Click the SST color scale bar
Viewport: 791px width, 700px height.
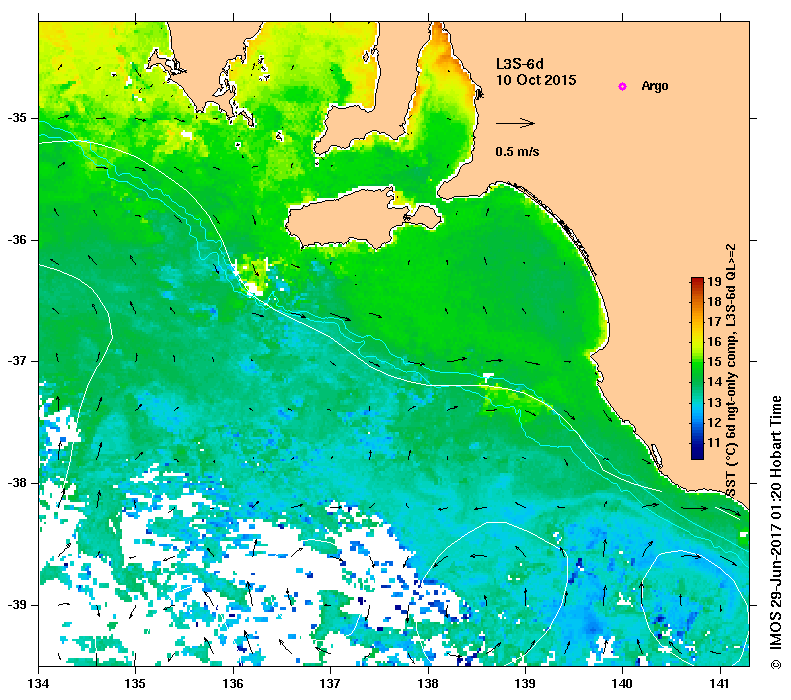click(x=697, y=368)
